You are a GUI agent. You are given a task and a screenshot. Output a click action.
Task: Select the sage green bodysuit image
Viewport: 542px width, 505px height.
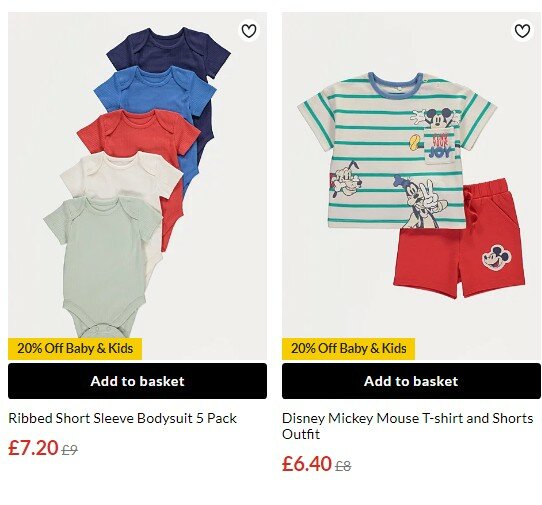click(x=104, y=263)
